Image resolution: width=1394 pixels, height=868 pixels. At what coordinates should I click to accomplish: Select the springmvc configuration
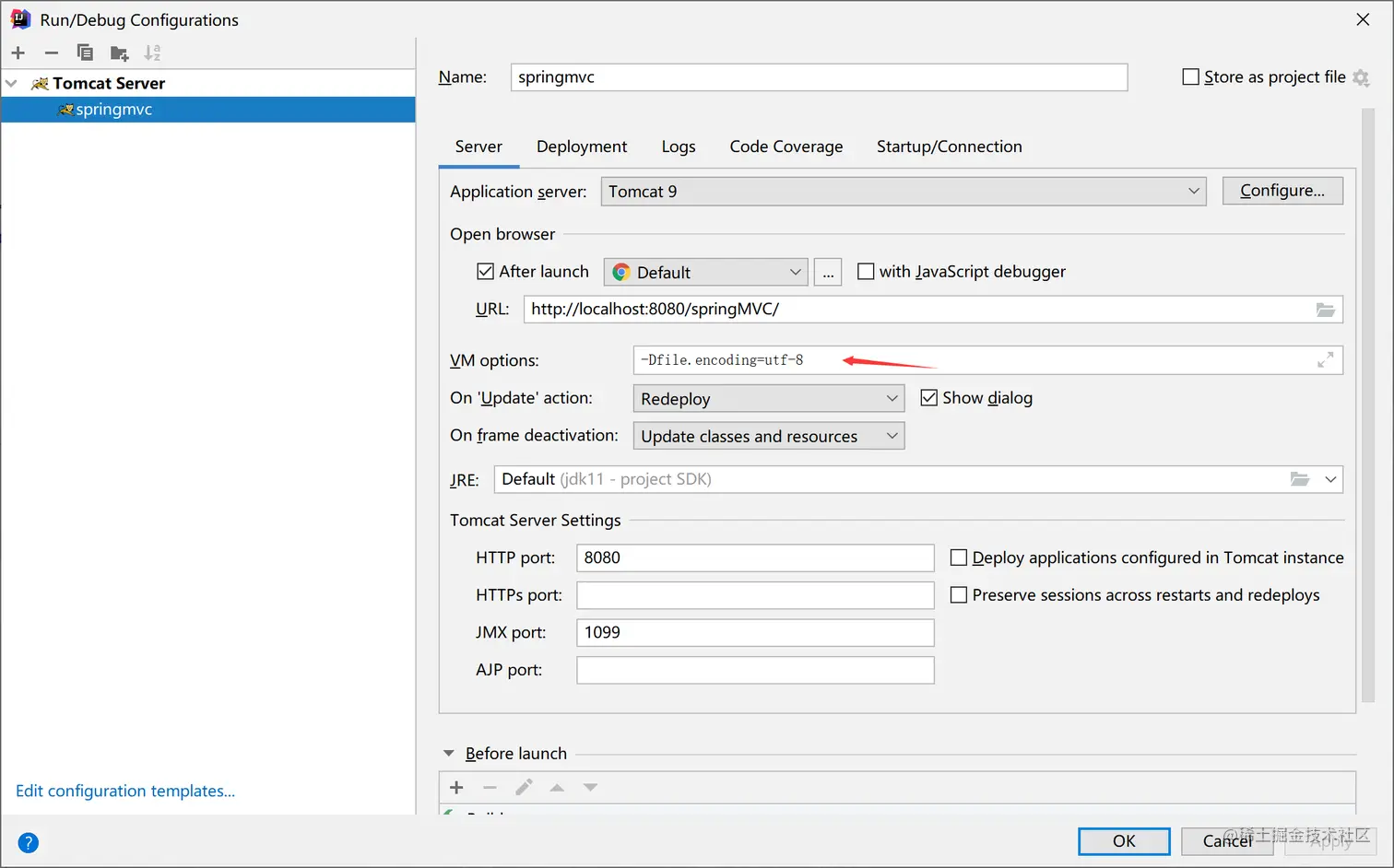pyautogui.click(x=208, y=110)
